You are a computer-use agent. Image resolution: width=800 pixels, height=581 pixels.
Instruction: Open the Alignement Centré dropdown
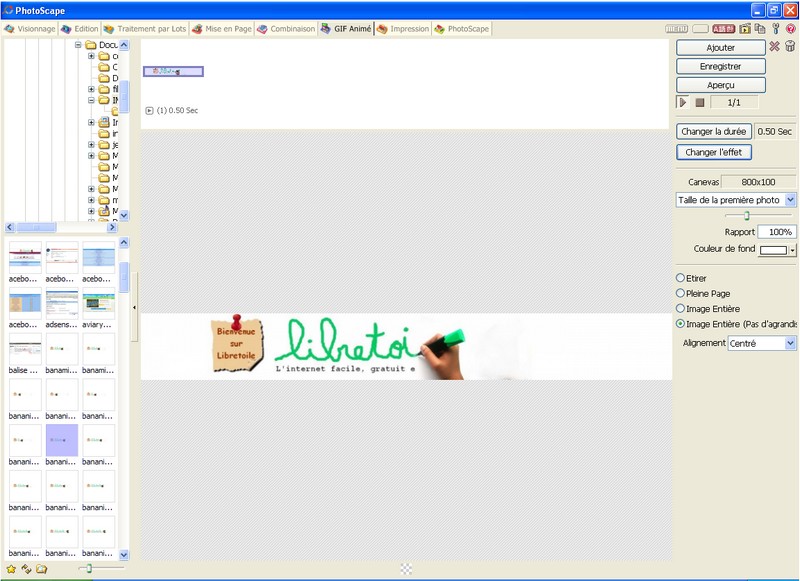790,343
